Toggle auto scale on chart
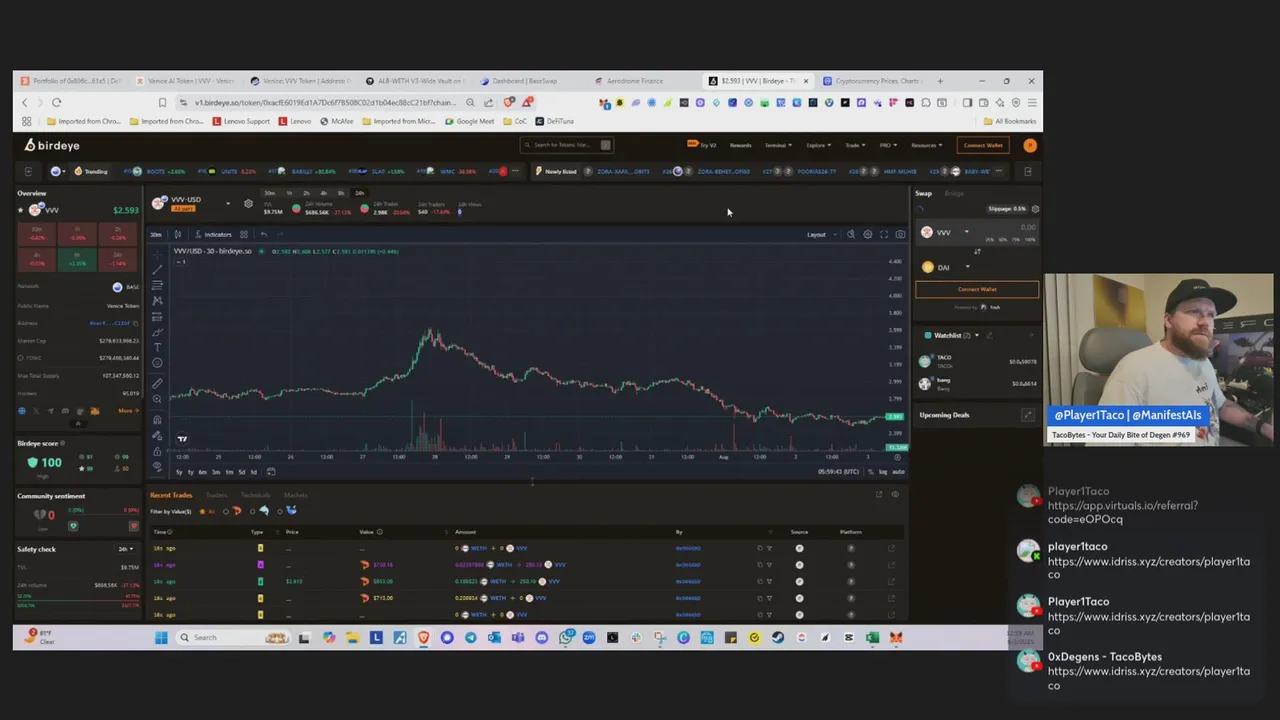The height and width of the screenshot is (720, 1280). tap(898, 472)
